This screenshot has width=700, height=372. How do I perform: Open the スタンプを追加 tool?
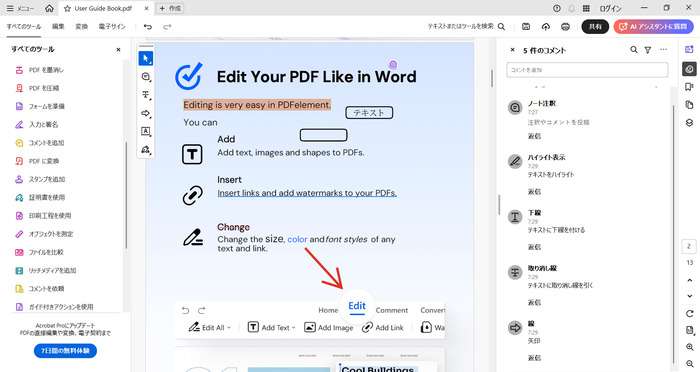coord(40,180)
